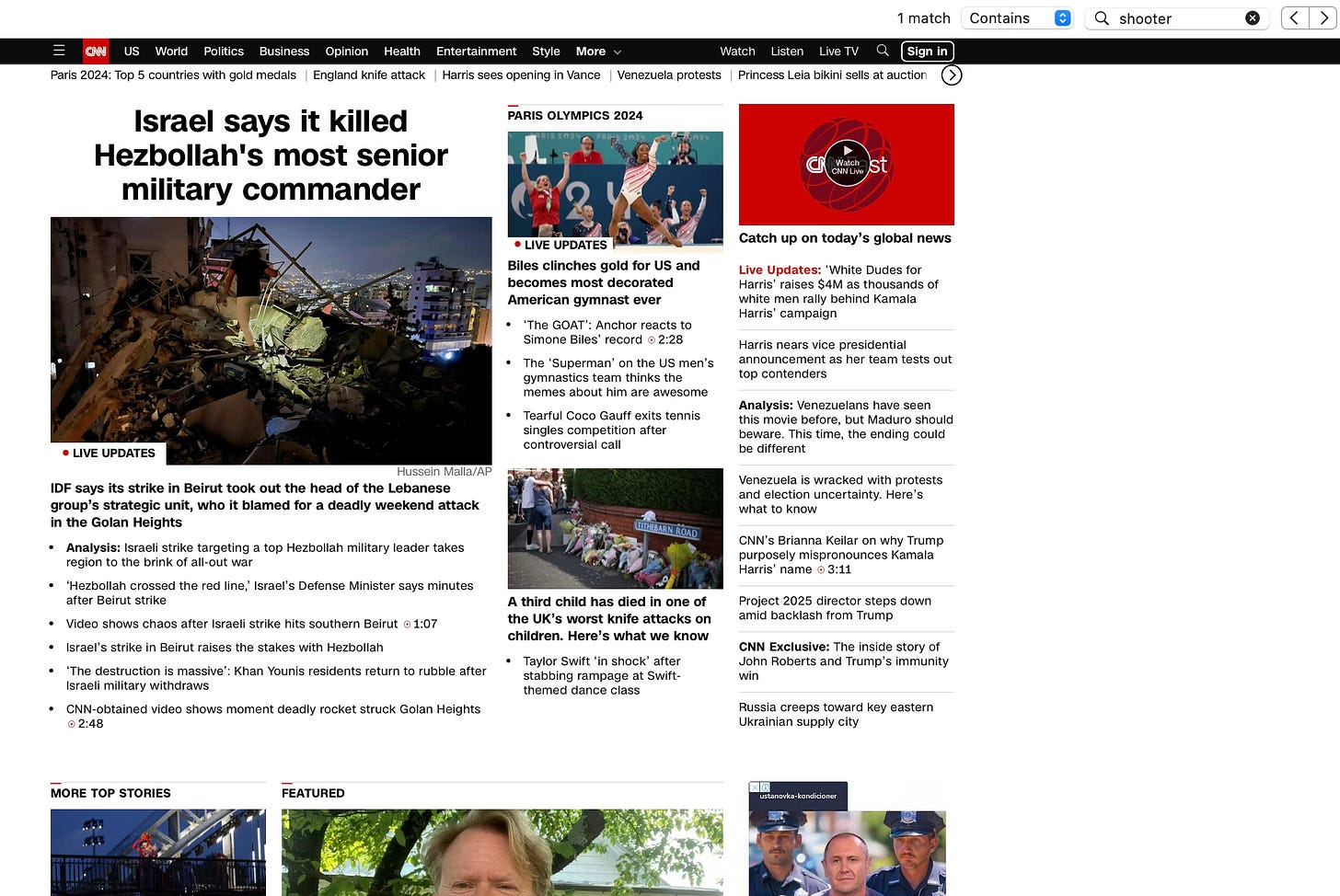
Task: Open Catch up on today's global news
Action: point(845,238)
